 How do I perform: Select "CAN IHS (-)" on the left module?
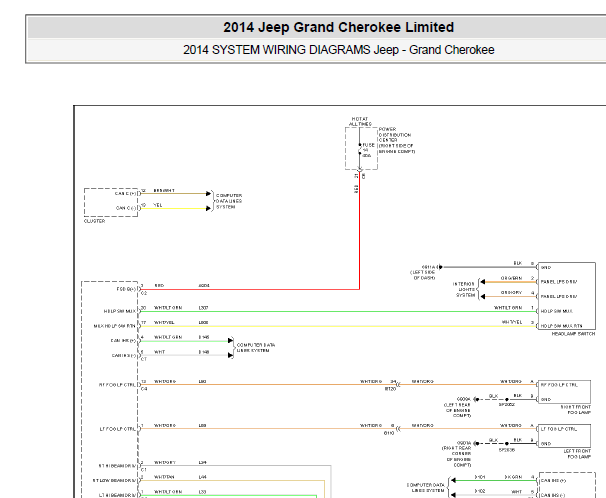pos(124,355)
